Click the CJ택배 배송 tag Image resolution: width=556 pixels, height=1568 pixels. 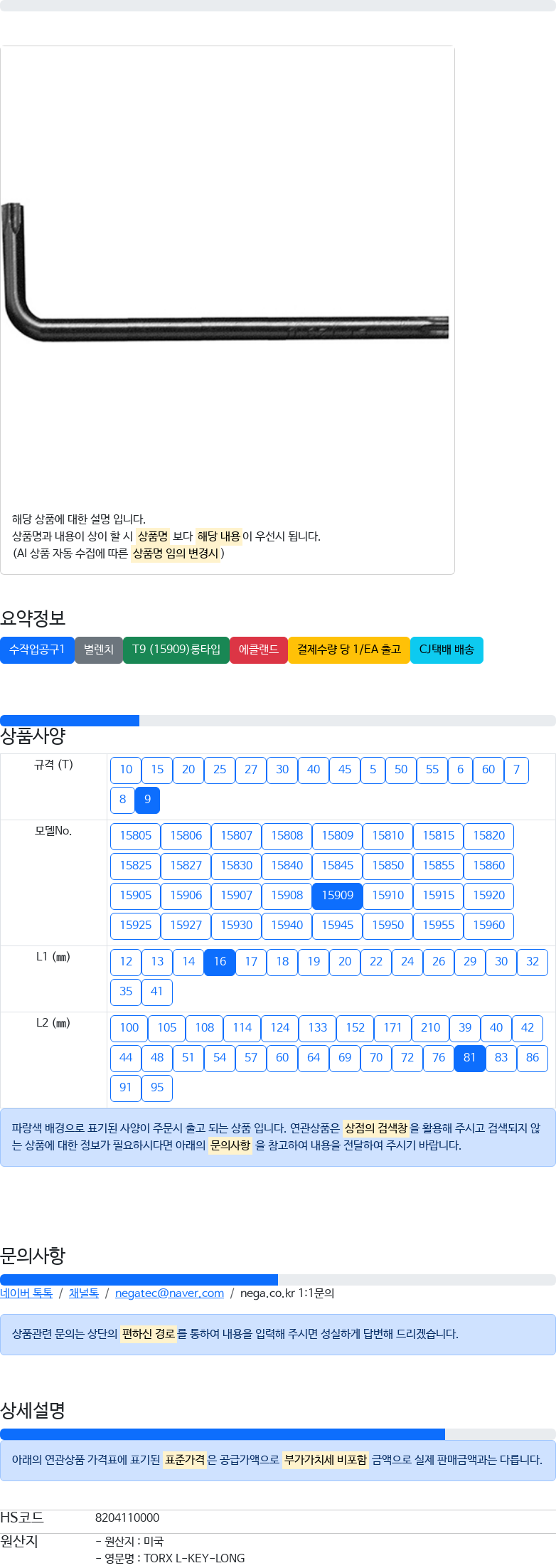tap(447, 650)
